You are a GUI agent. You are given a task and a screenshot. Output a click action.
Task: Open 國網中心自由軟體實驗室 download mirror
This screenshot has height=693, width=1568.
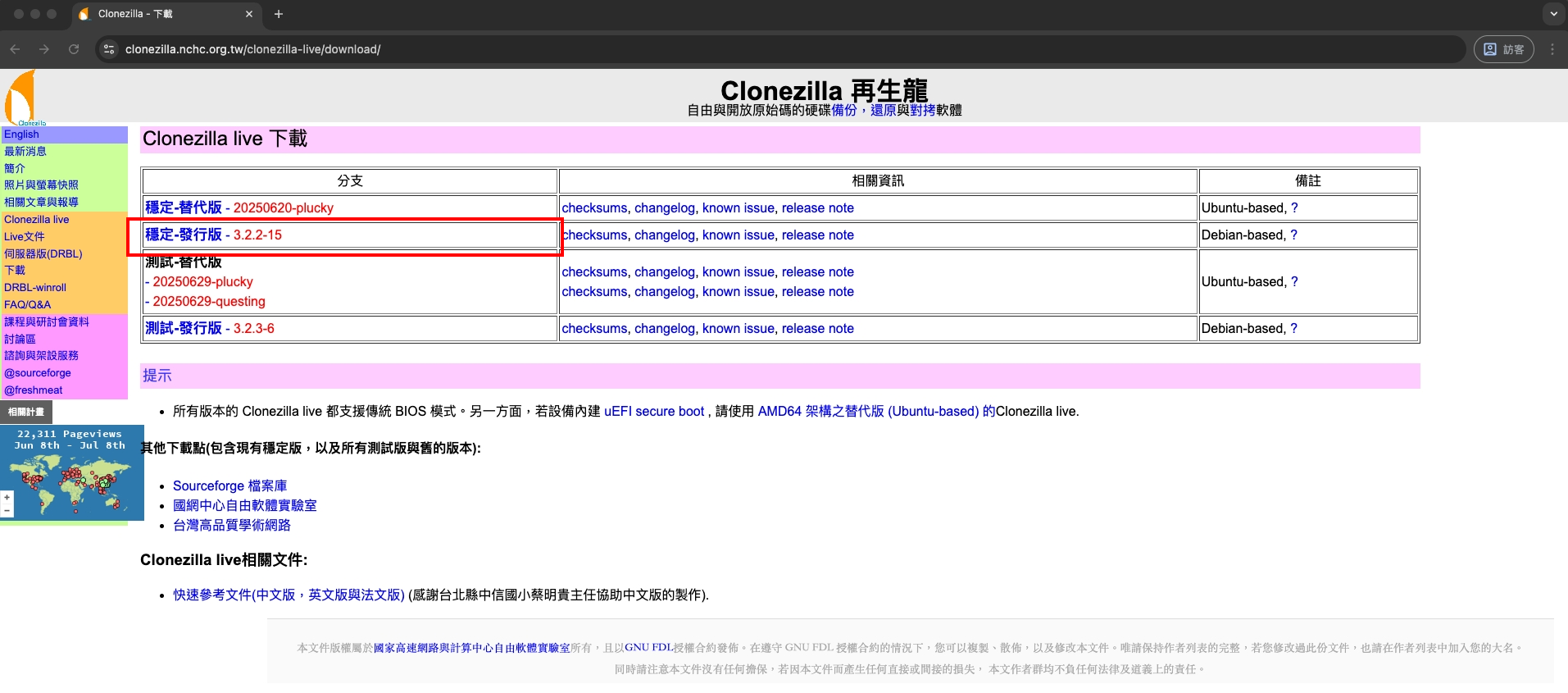tap(244, 506)
